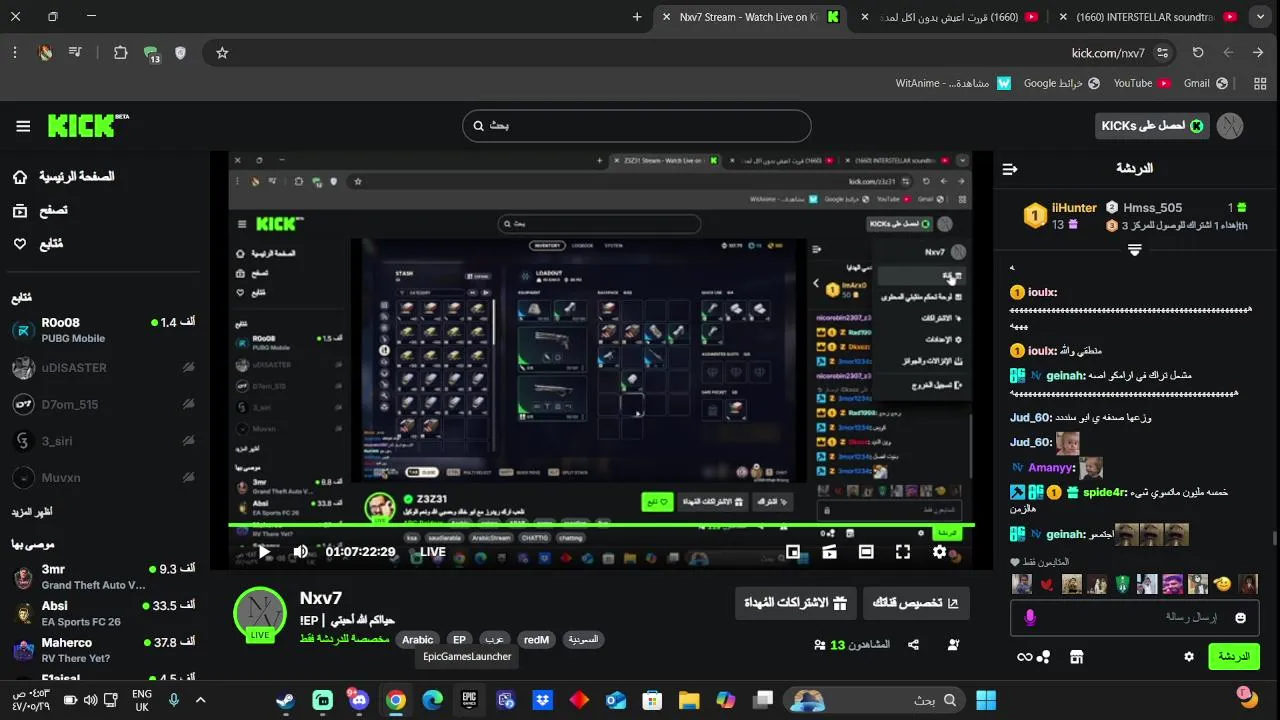Click the Kick search bar
Screen dimensions: 1280x720
637,126
